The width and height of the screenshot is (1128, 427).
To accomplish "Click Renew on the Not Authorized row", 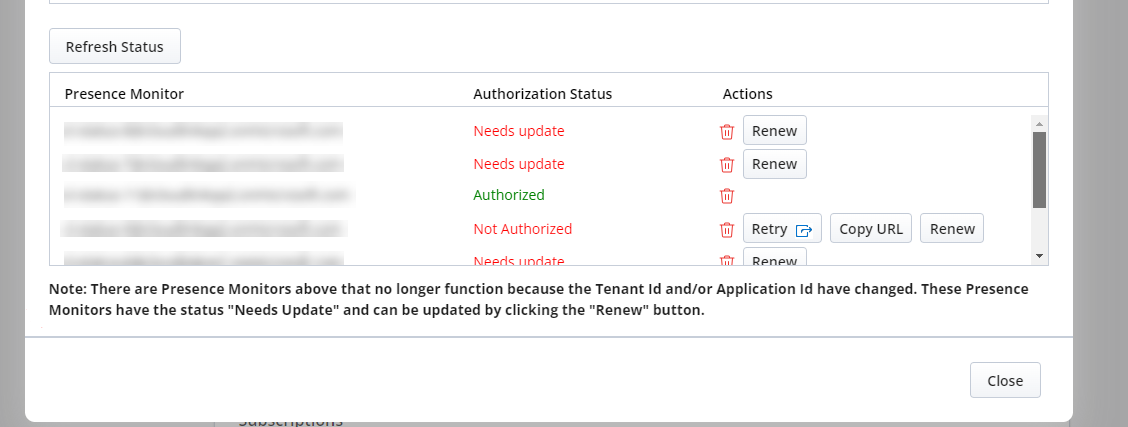I will [x=952, y=229].
